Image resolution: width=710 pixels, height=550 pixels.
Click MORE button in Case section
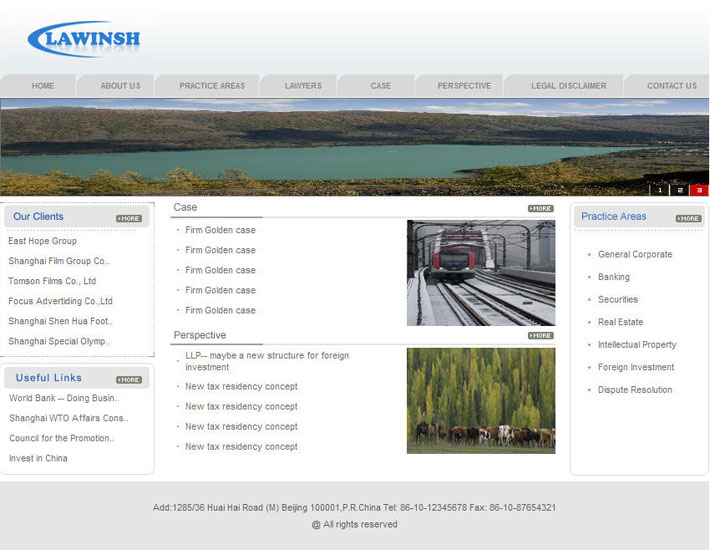541,208
